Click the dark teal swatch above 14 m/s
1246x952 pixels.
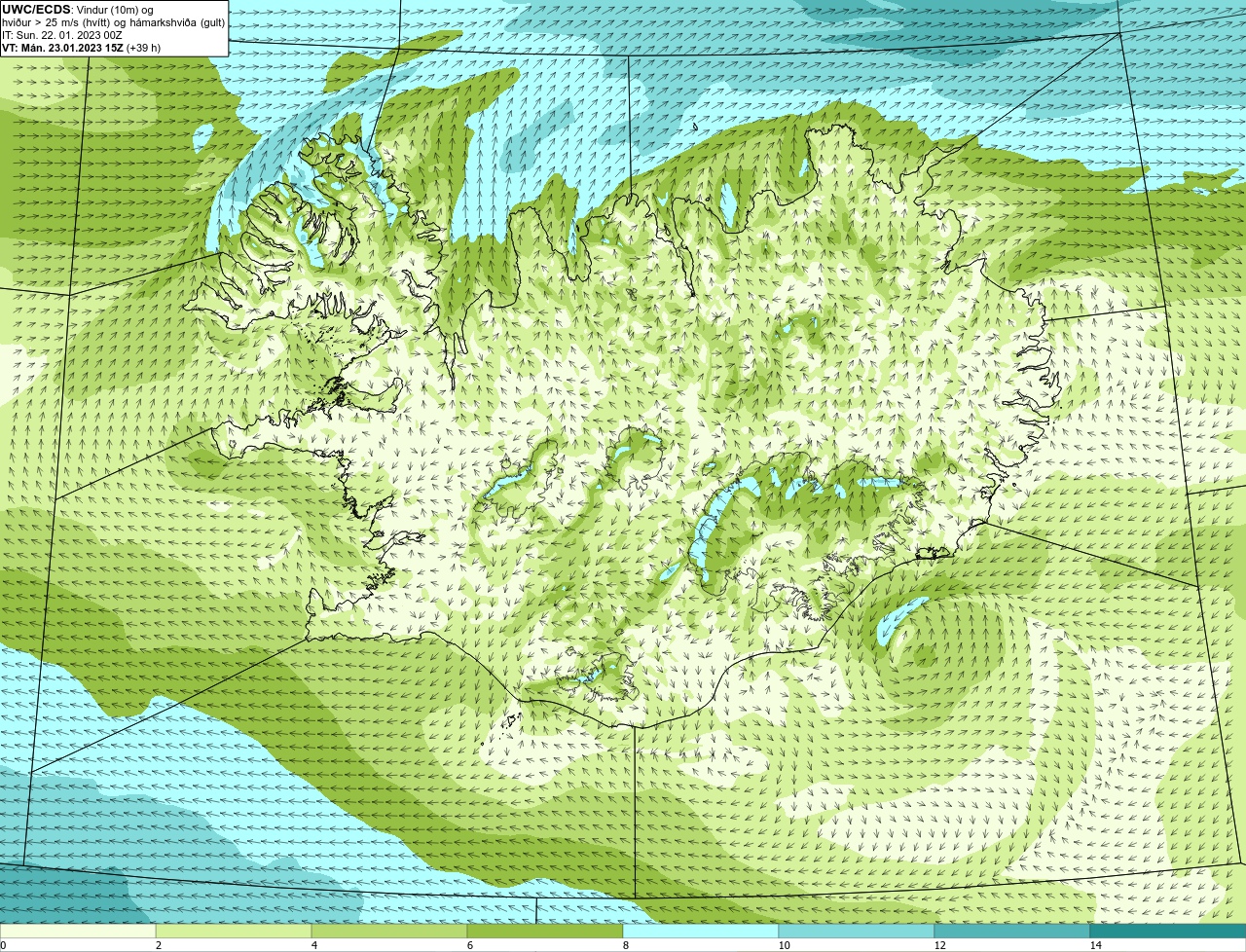pyautogui.click(x=1168, y=931)
